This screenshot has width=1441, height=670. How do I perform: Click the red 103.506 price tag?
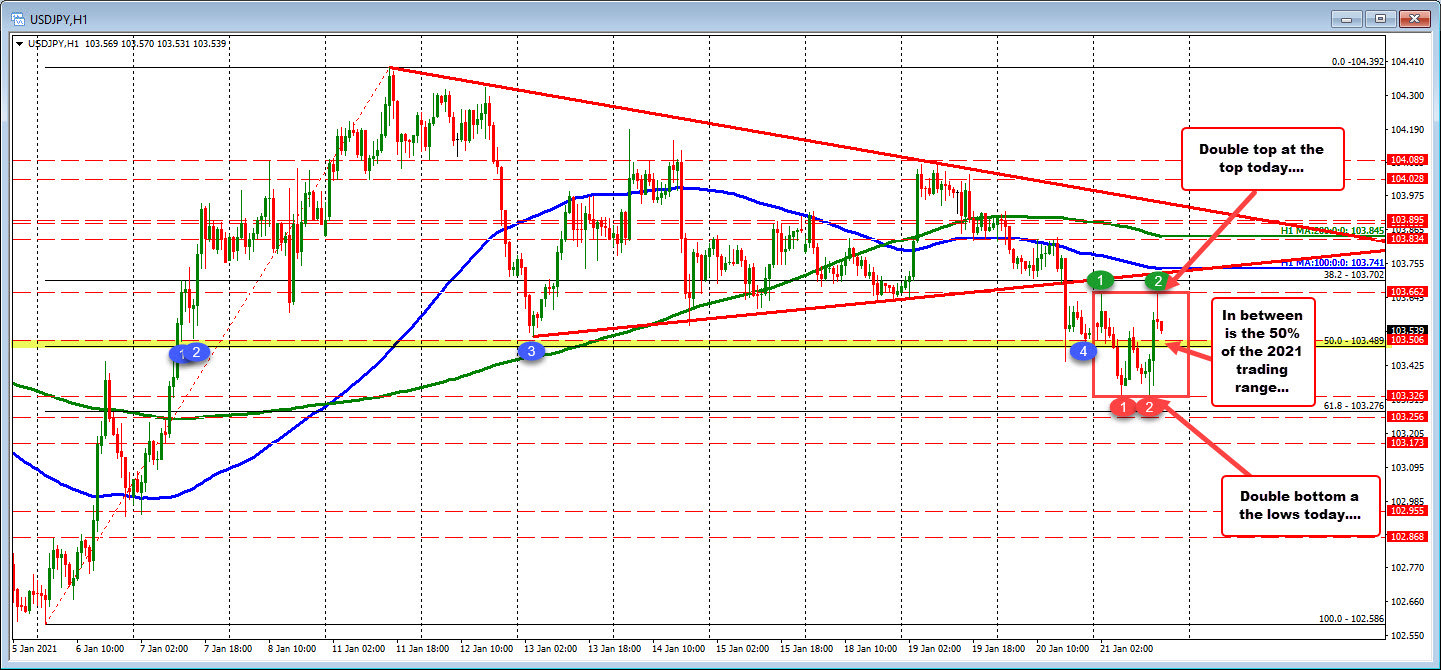click(x=1408, y=340)
